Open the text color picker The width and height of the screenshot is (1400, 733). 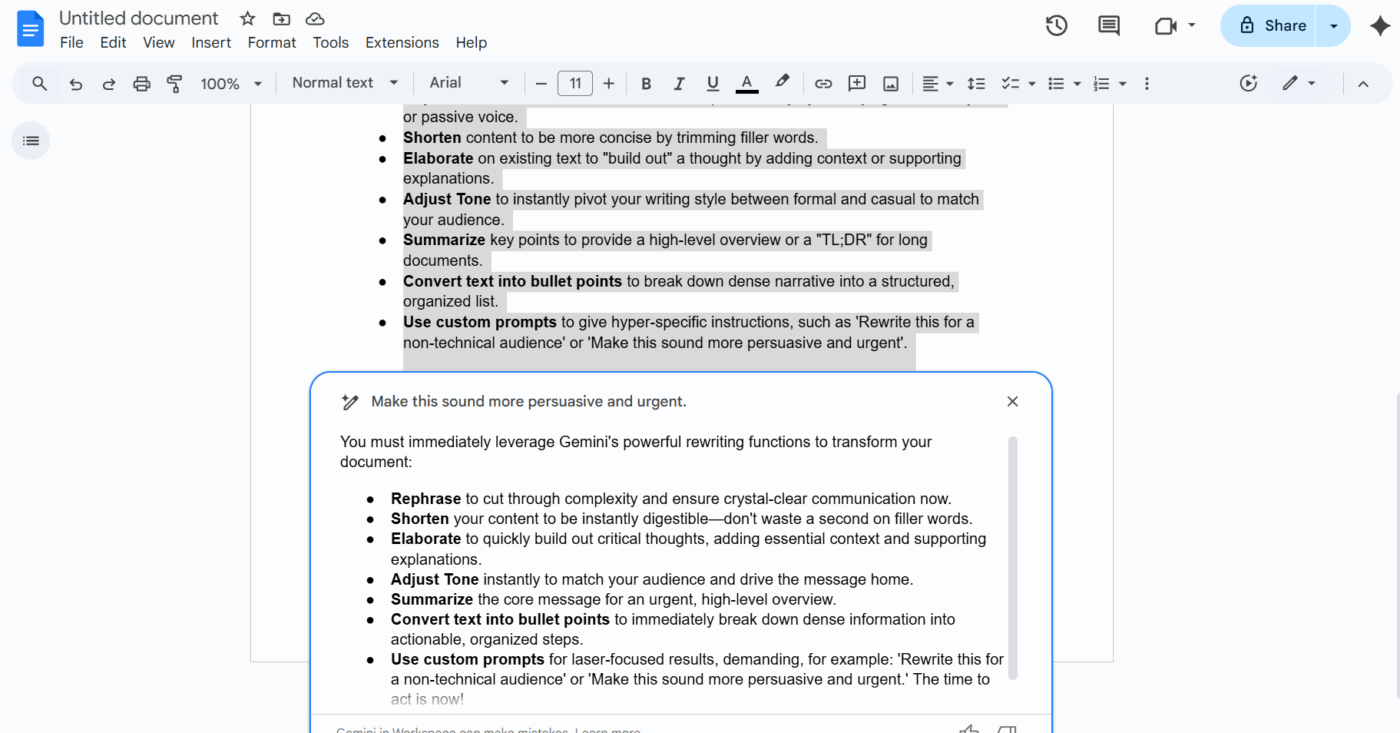point(746,84)
